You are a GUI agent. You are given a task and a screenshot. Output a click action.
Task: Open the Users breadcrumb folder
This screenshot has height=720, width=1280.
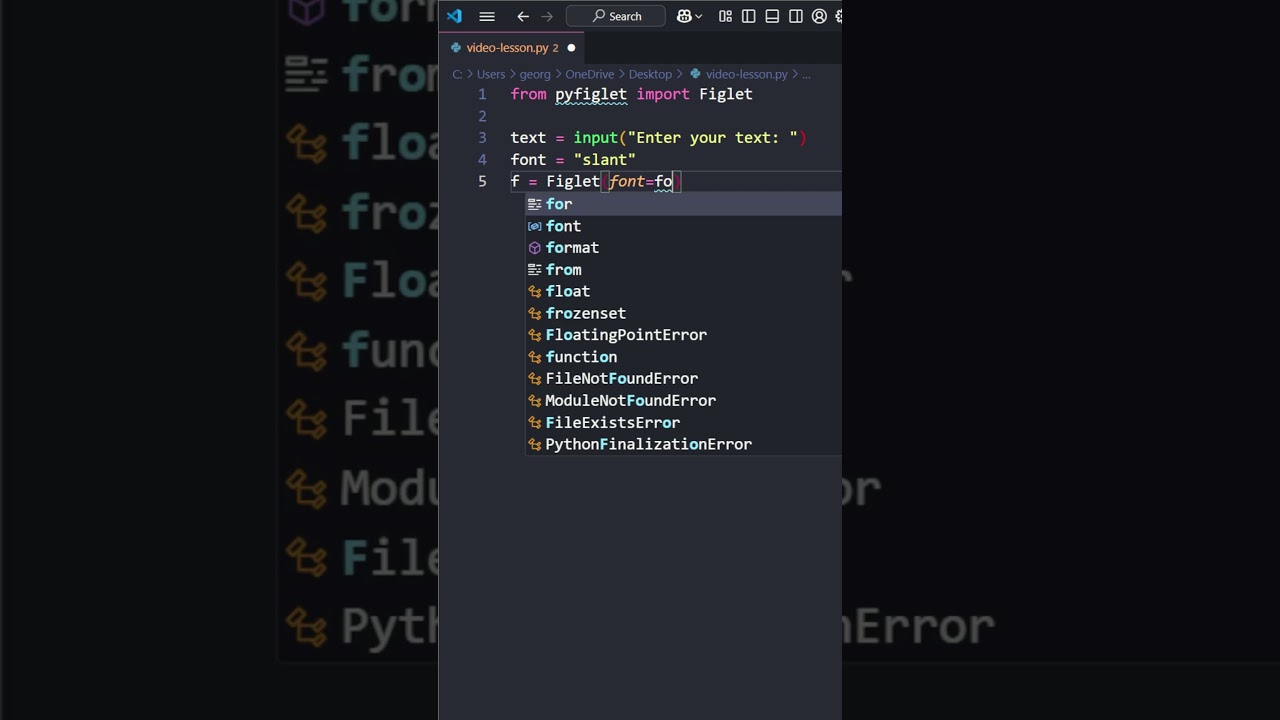coord(490,74)
